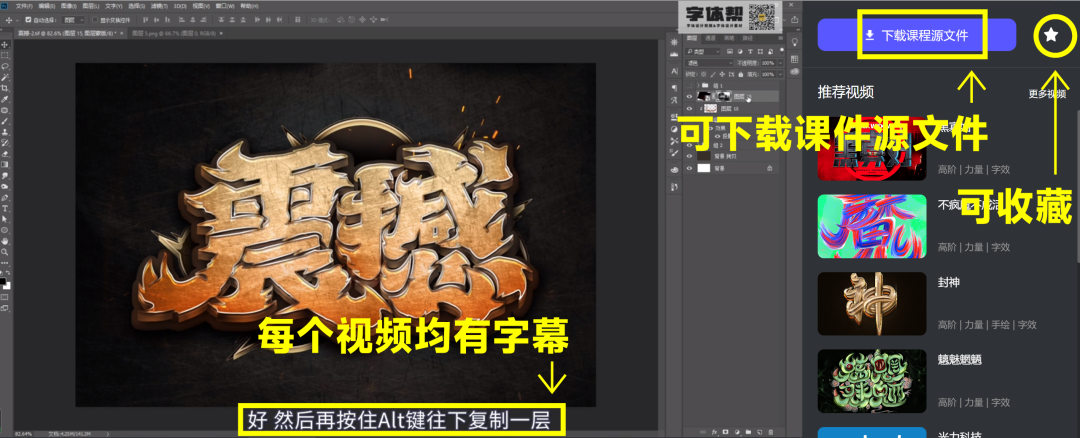Screen dimensions: 1080x438
Task: Open the 图像 menu
Action: 68,6
